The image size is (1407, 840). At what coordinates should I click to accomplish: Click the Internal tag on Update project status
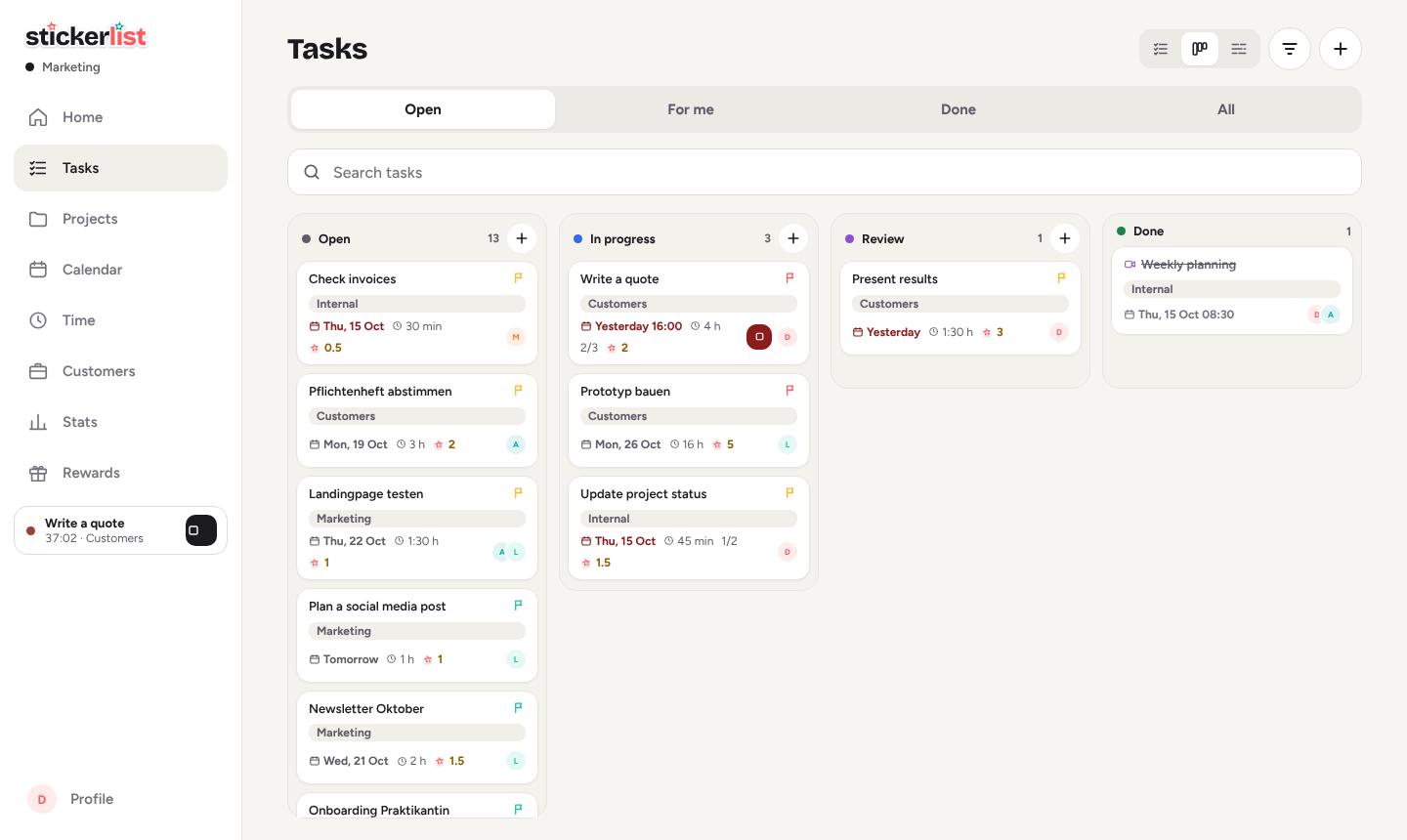coord(689,519)
